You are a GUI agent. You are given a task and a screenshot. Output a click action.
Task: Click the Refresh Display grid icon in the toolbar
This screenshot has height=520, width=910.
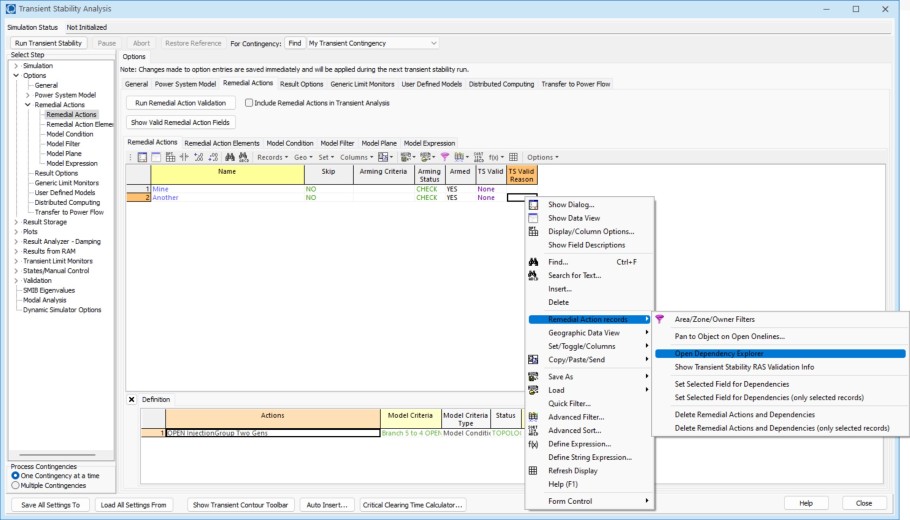pos(513,157)
